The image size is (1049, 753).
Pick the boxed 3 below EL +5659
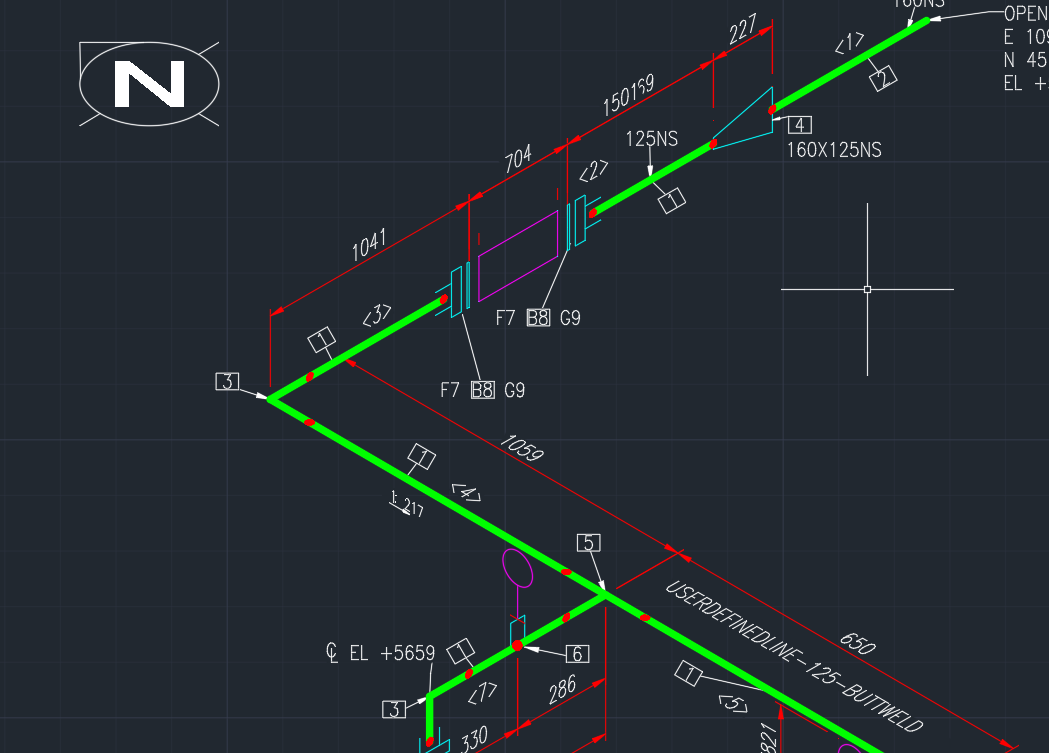tap(394, 710)
